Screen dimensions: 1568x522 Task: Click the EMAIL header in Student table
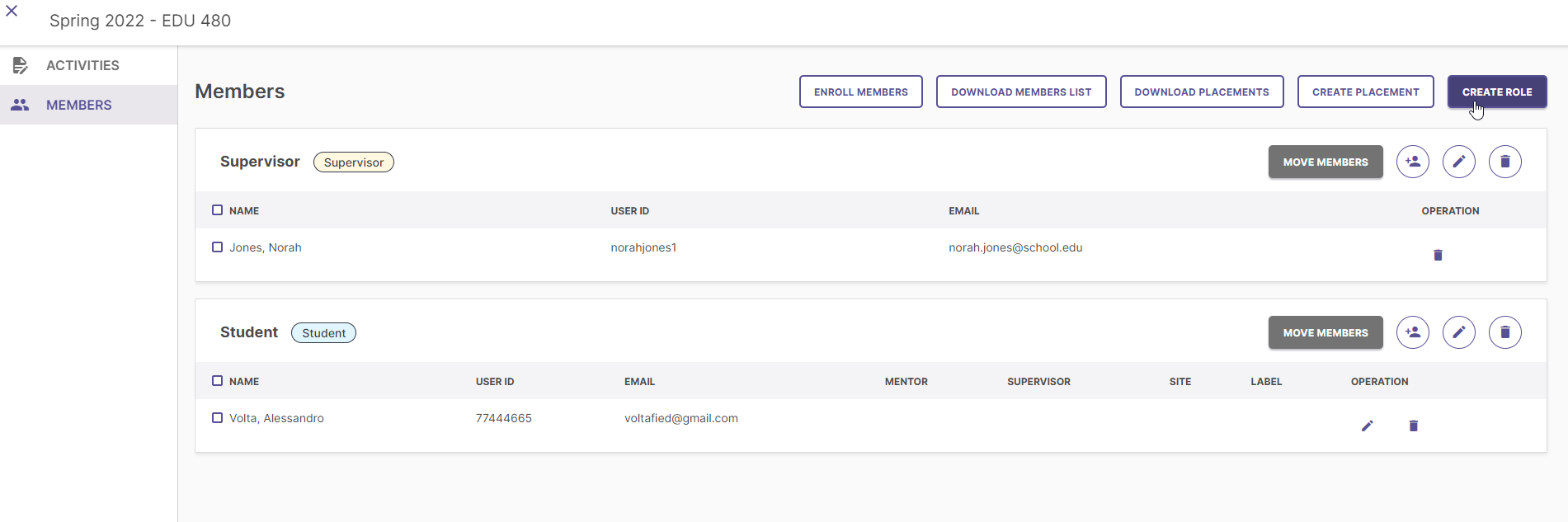point(639,382)
